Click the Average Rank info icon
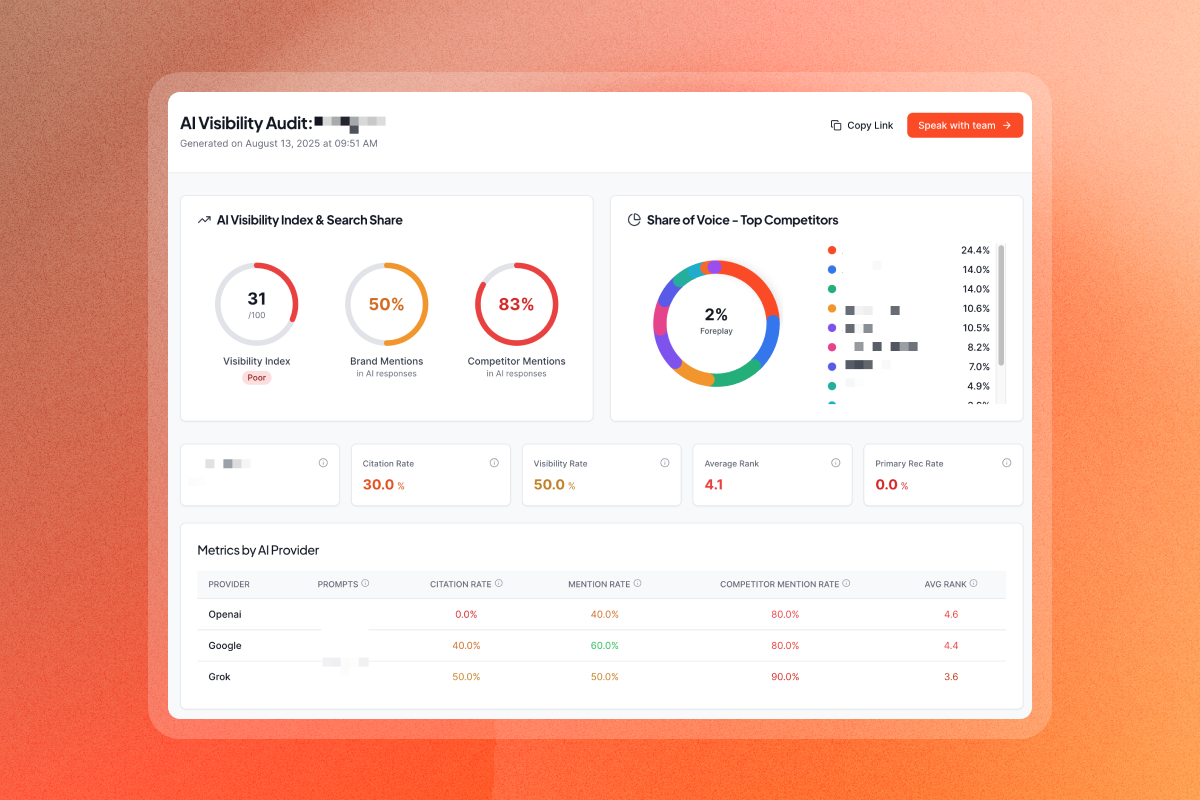The height and width of the screenshot is (800, 1200). click(836, 463)
